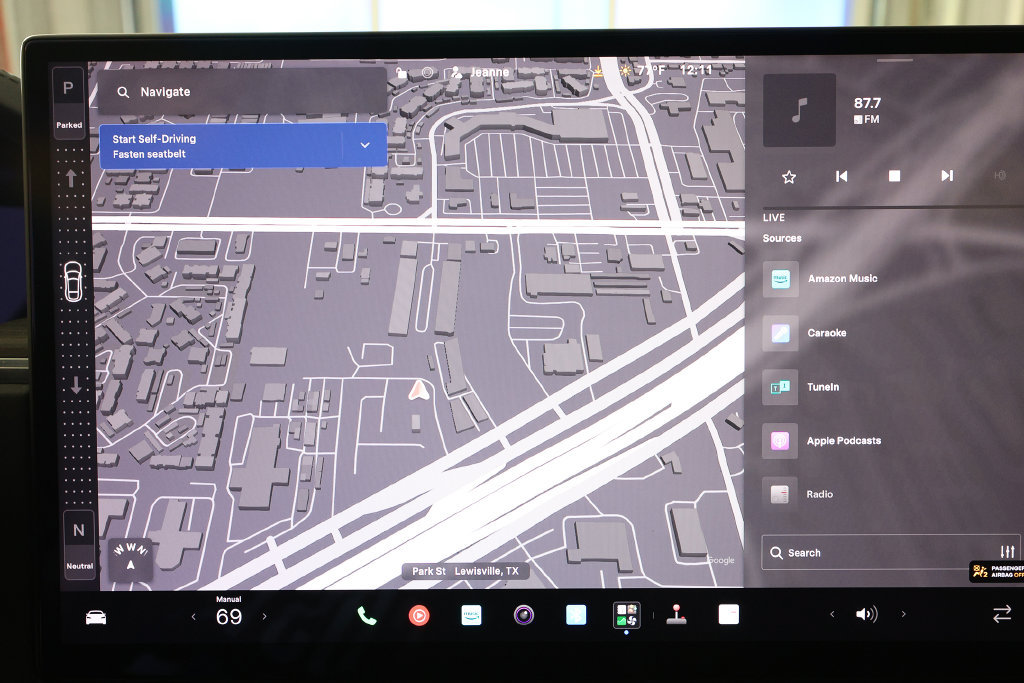
Task: Tap the Navigate search field
Action: point(242,92)
